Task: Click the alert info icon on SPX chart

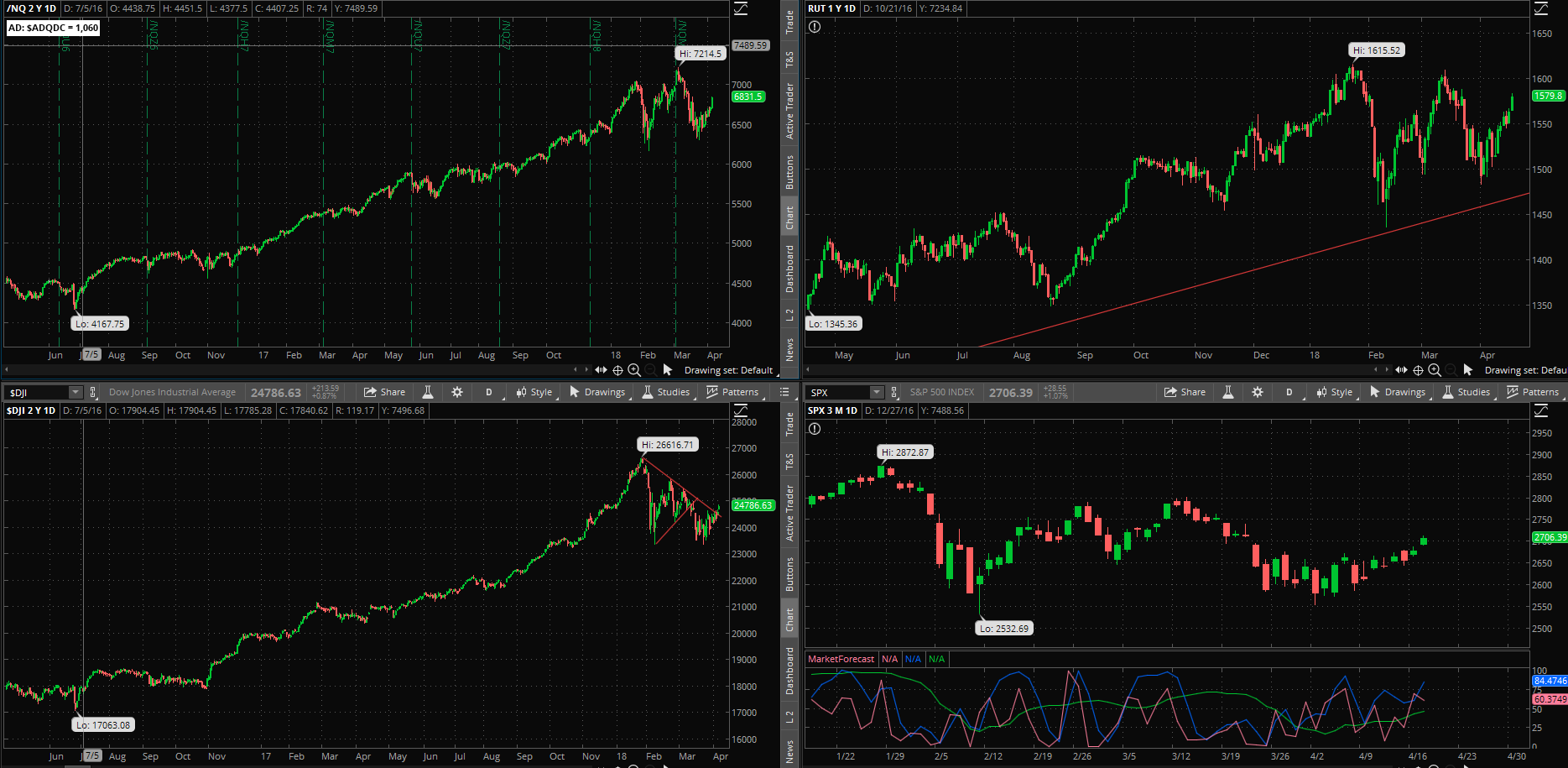Action: 815,429
